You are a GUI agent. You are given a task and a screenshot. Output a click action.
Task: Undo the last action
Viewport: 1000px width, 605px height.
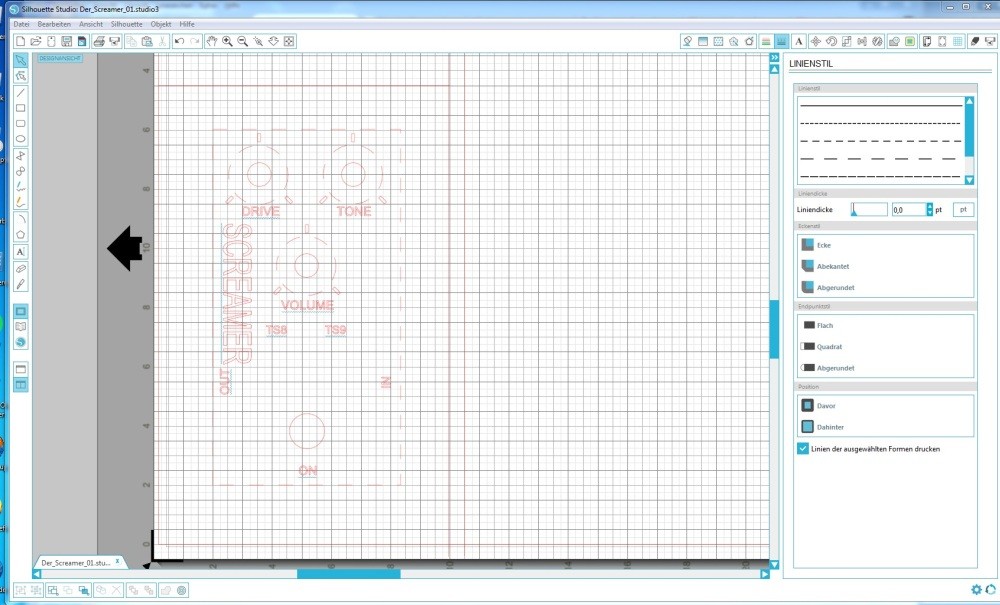[x=179, y=41]
